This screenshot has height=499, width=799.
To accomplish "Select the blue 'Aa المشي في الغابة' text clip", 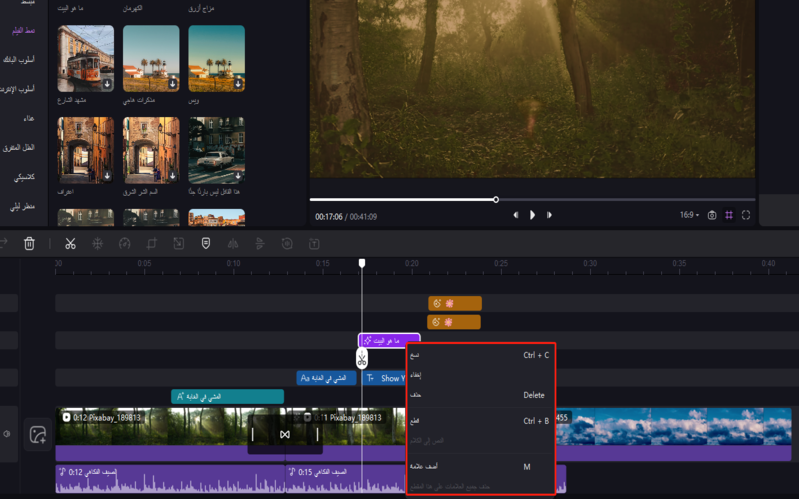I will click(326, 378).
